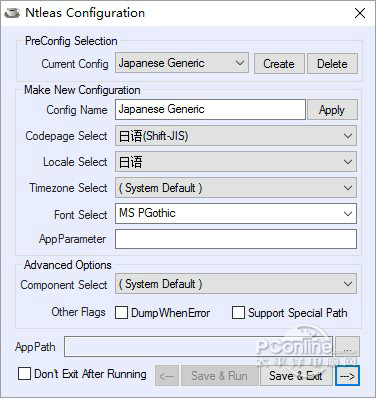The image size is (376, 398).
Task: Click the disabled left arrow button
Action: (x=167, y=376)
